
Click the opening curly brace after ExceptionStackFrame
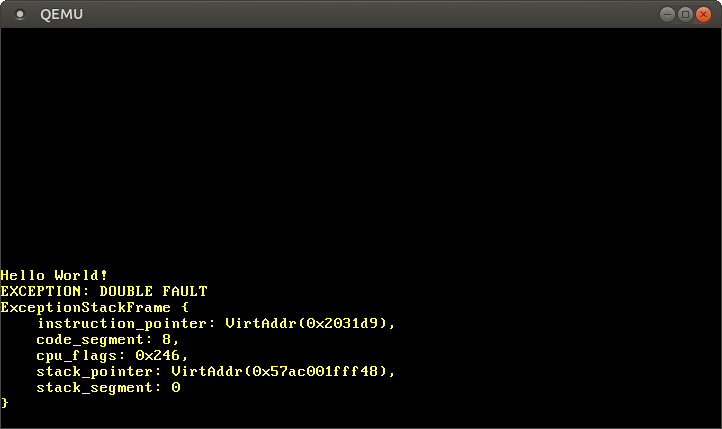(184, 307)
